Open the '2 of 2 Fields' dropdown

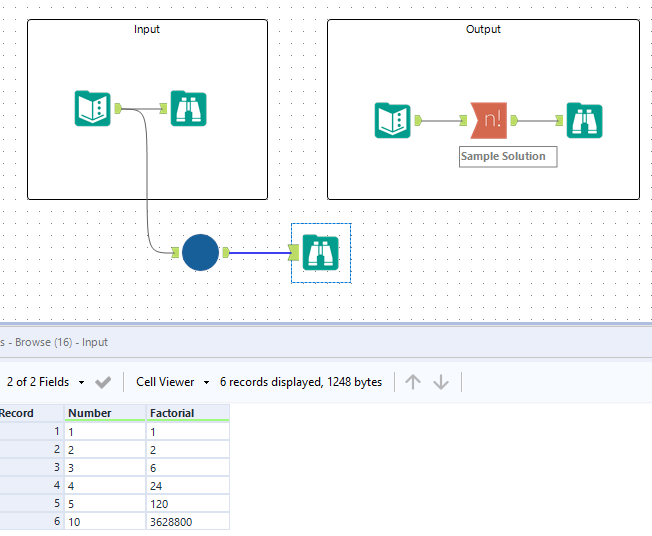tap(45, 382)
